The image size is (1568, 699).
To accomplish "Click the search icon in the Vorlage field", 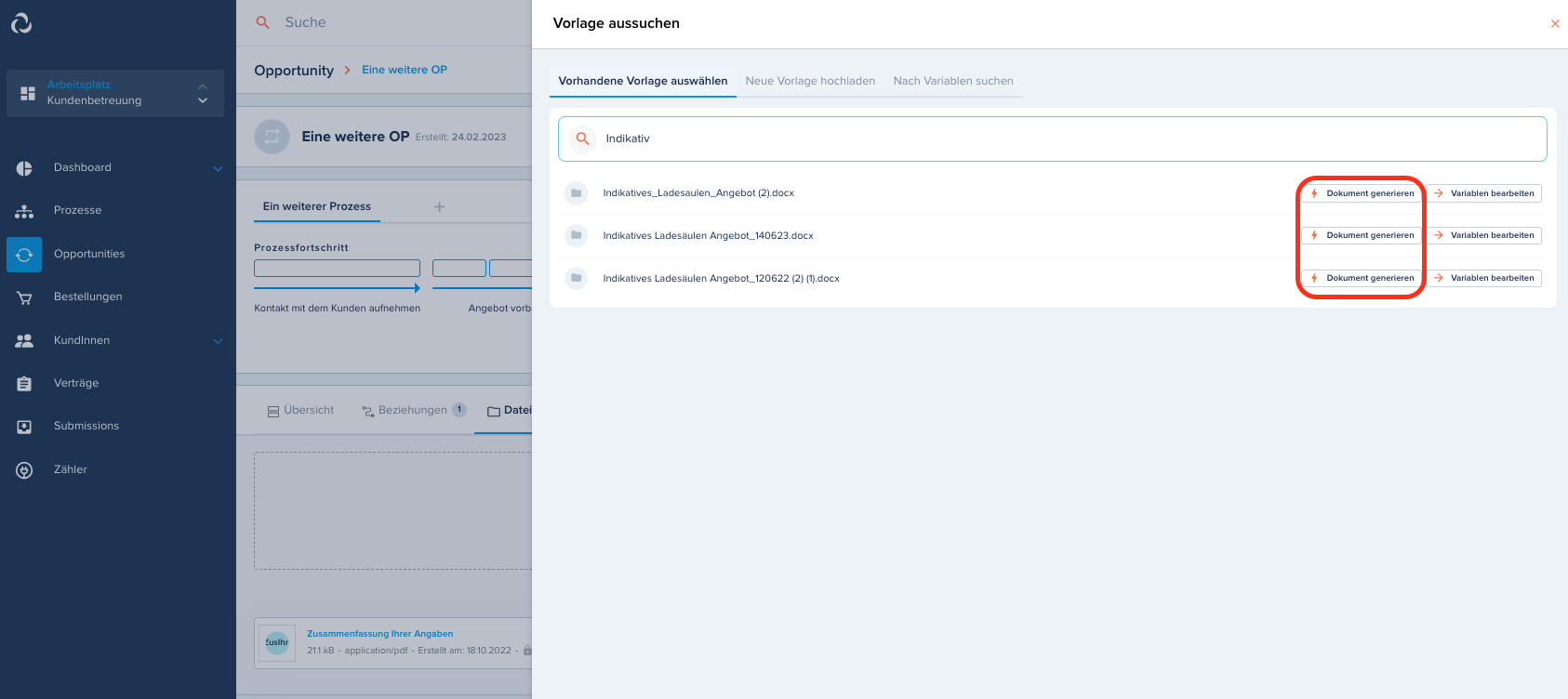I will [x=583, y=138].
